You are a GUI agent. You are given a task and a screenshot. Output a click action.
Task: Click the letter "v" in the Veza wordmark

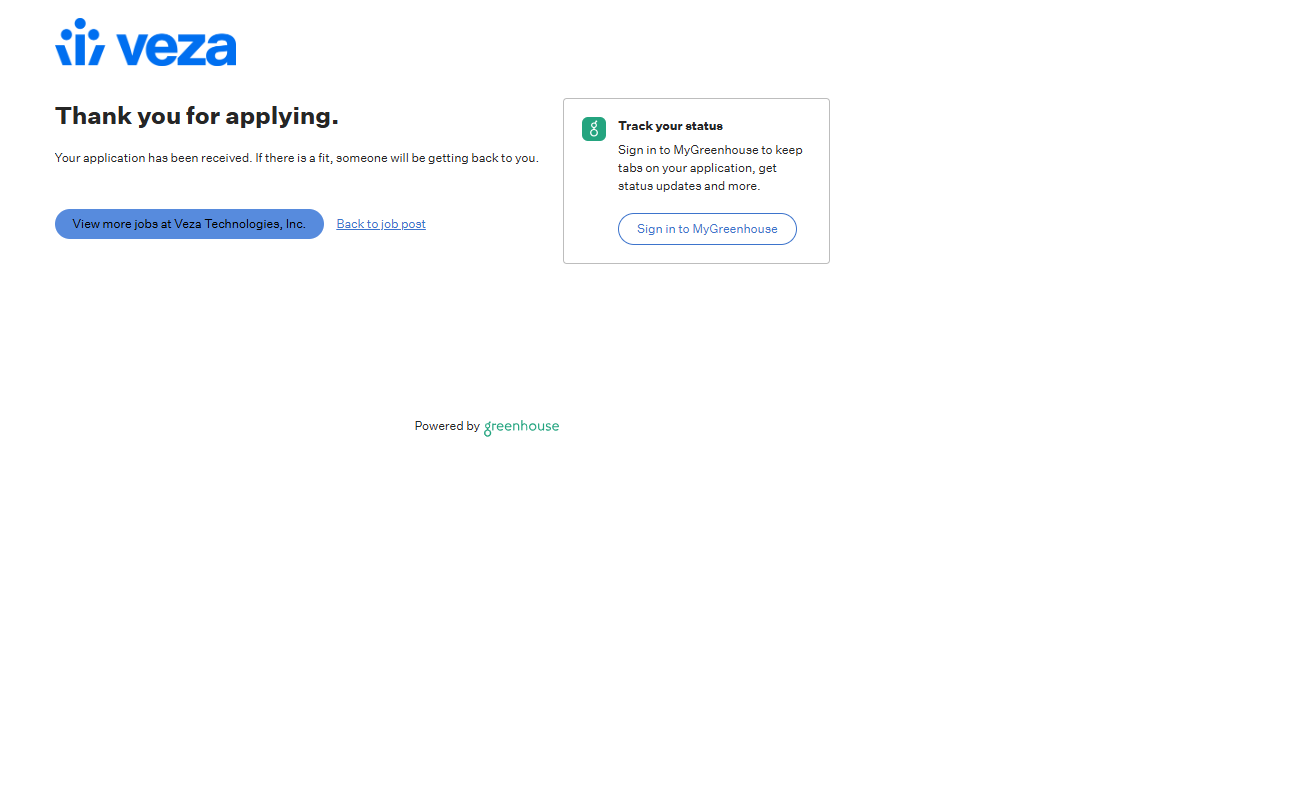point(131,49)
